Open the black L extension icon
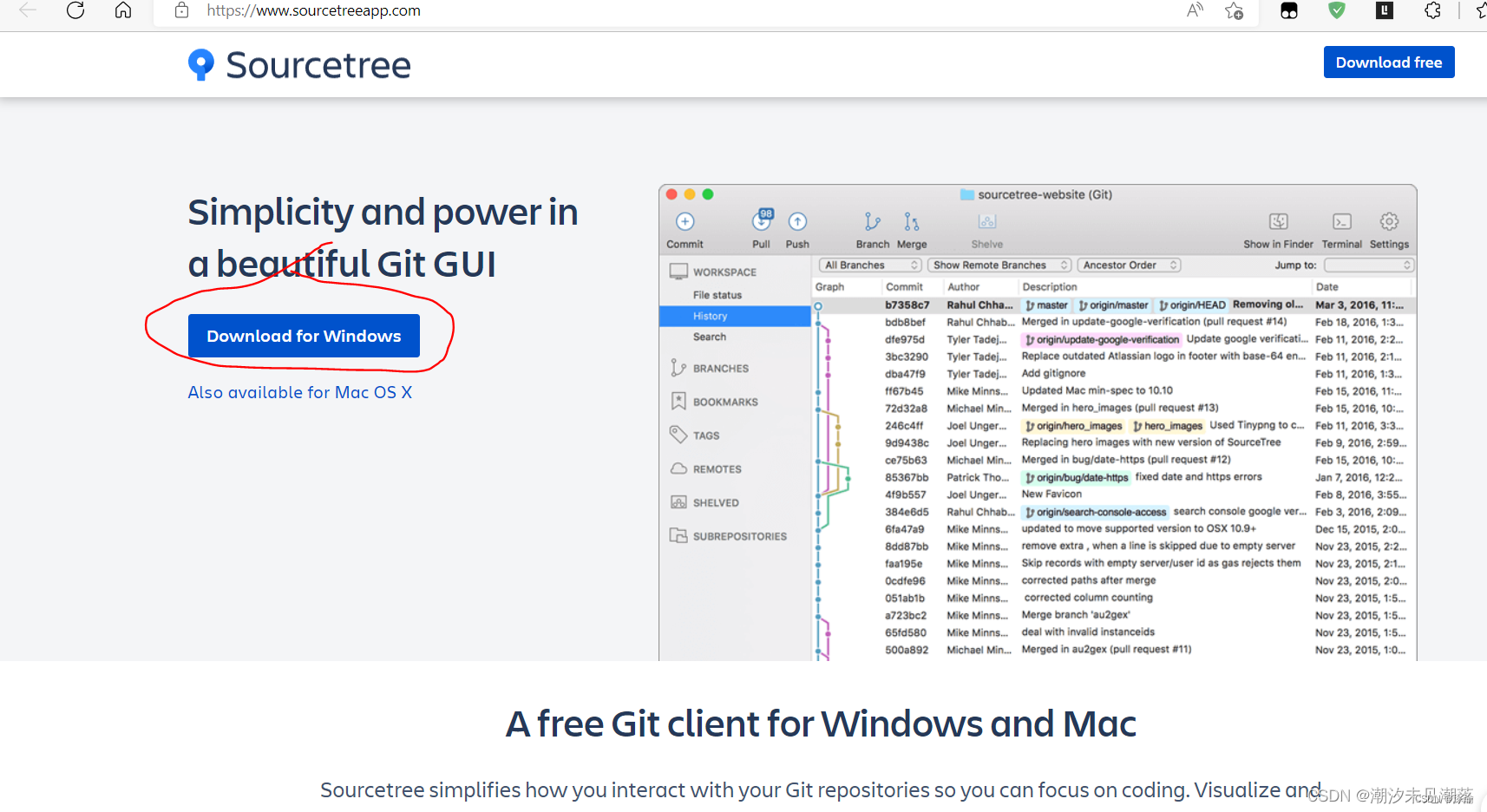The width and height of the screenshot is (1487, 812). (x=1385, y=10)
